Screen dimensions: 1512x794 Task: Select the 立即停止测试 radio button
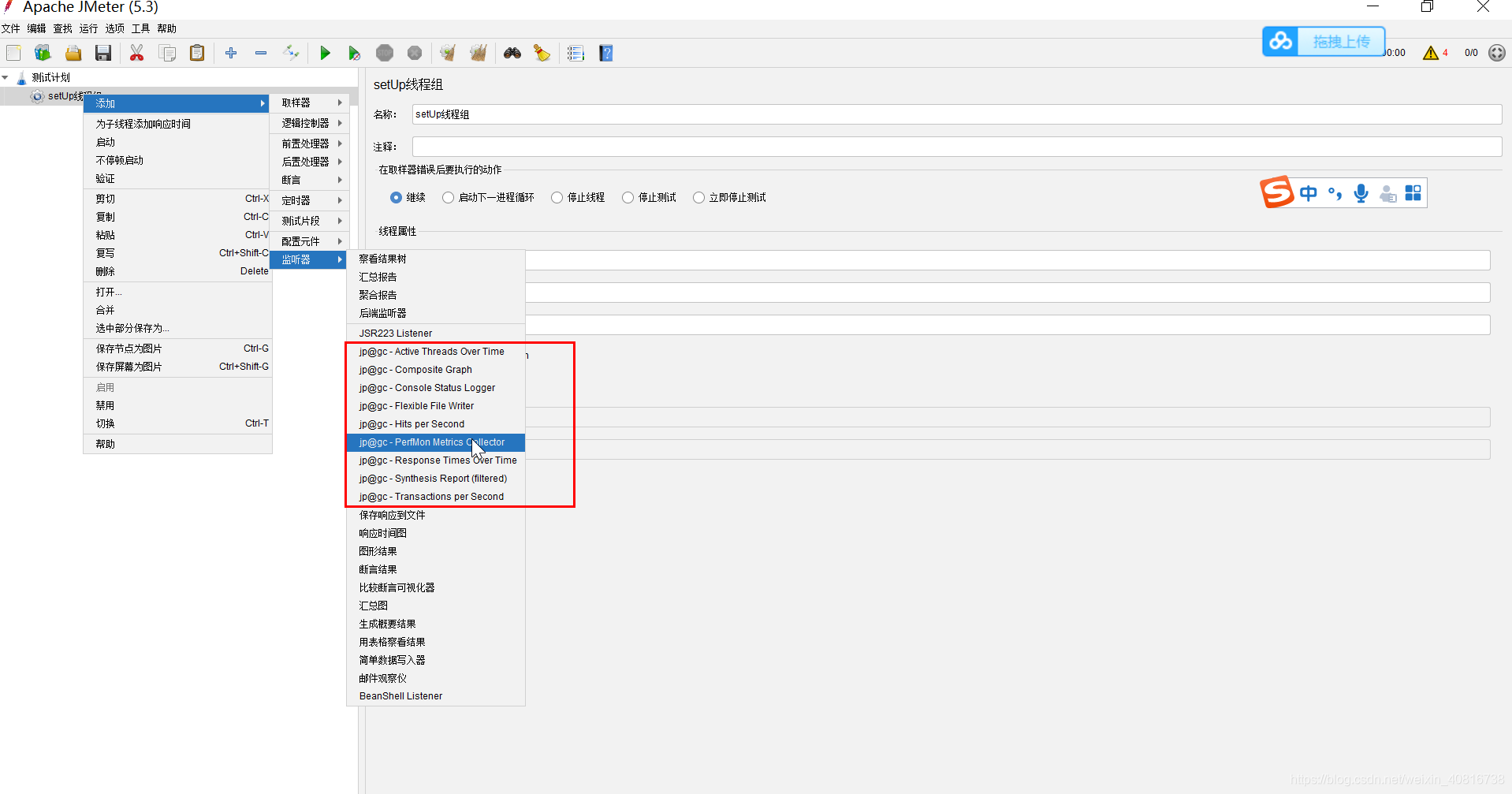click(x=698, y=198)
